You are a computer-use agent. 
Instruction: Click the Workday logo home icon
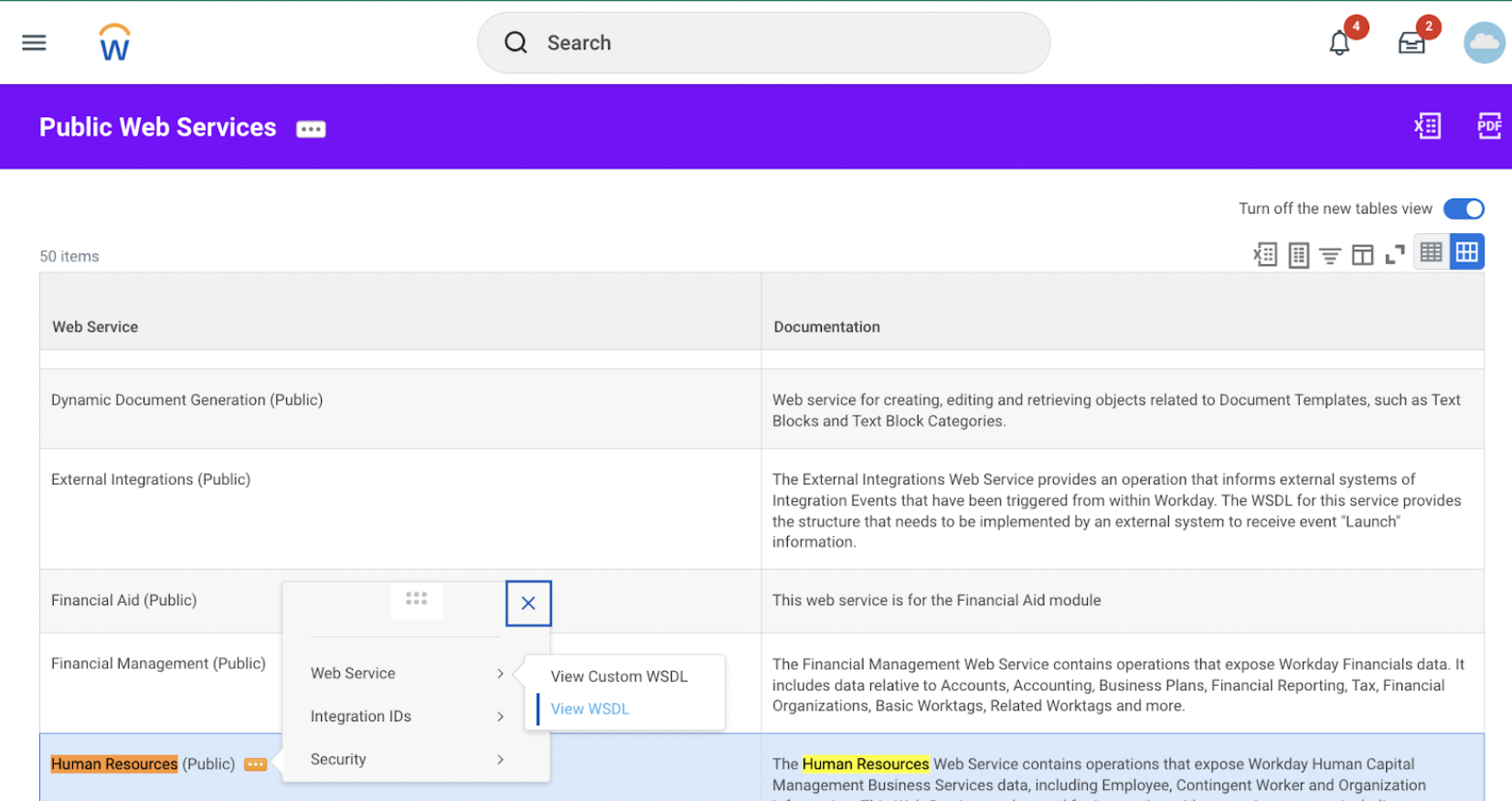114,43
